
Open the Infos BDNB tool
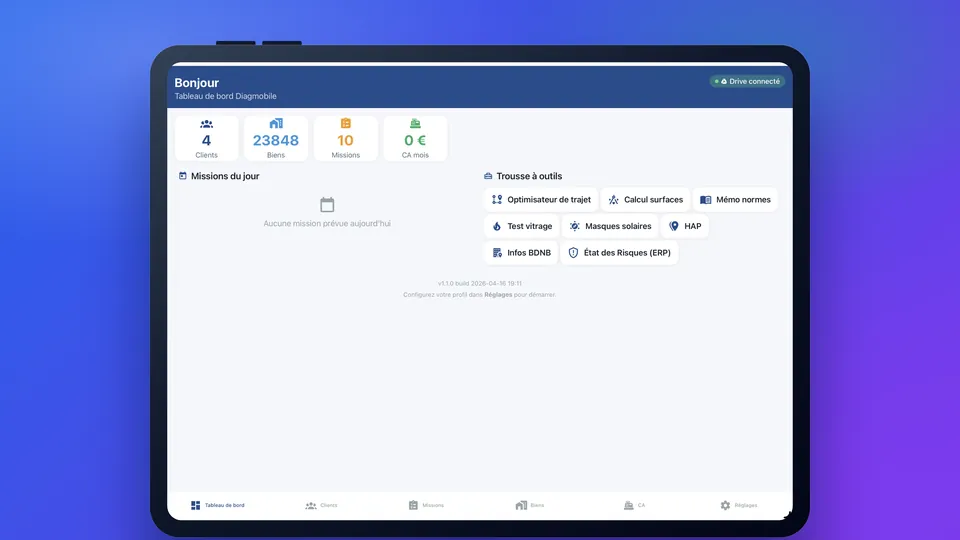521,252
